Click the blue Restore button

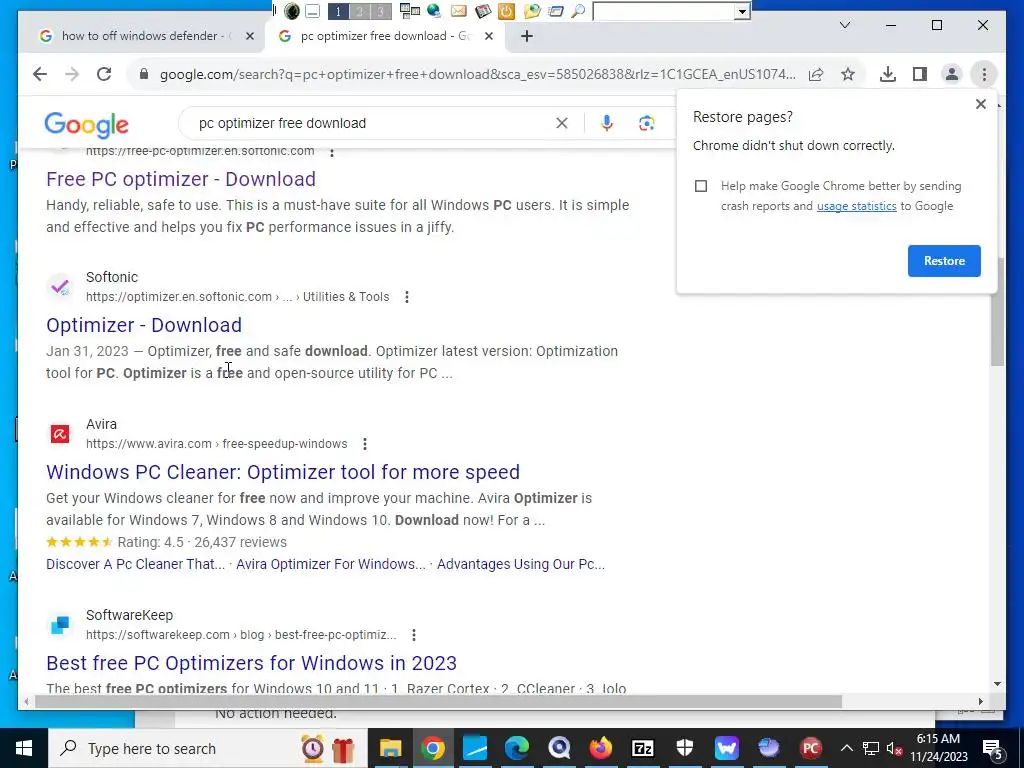click(x=944, y=261)
